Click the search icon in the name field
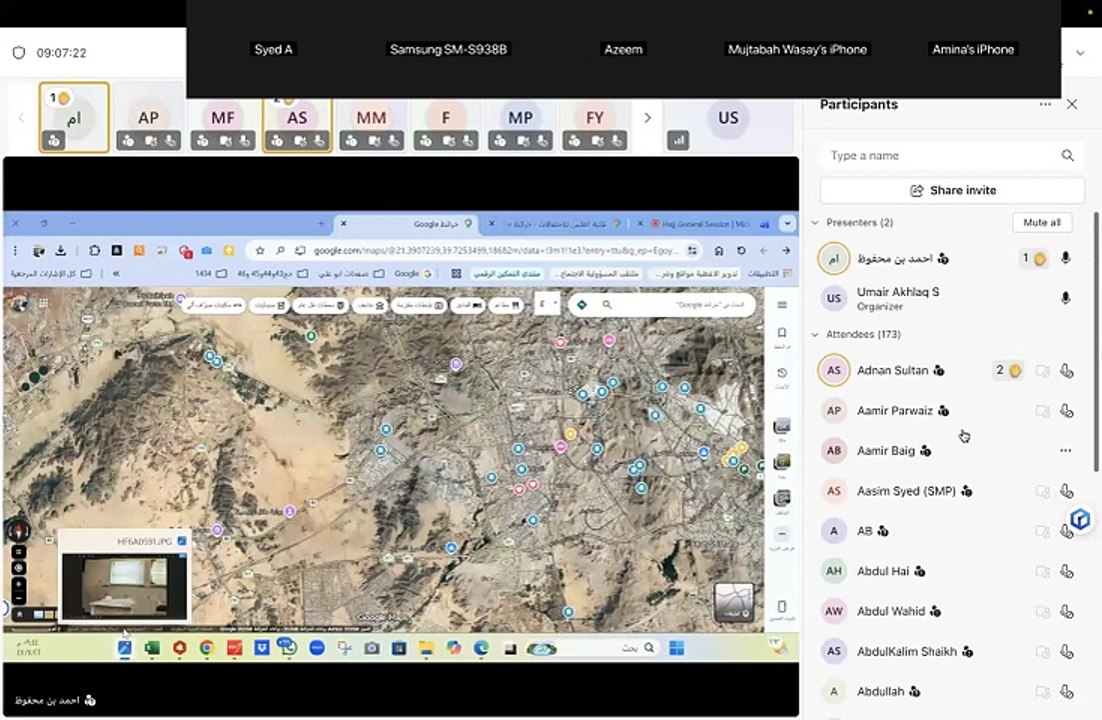Screen dimensions: 1102x720 coord(1068,155)
